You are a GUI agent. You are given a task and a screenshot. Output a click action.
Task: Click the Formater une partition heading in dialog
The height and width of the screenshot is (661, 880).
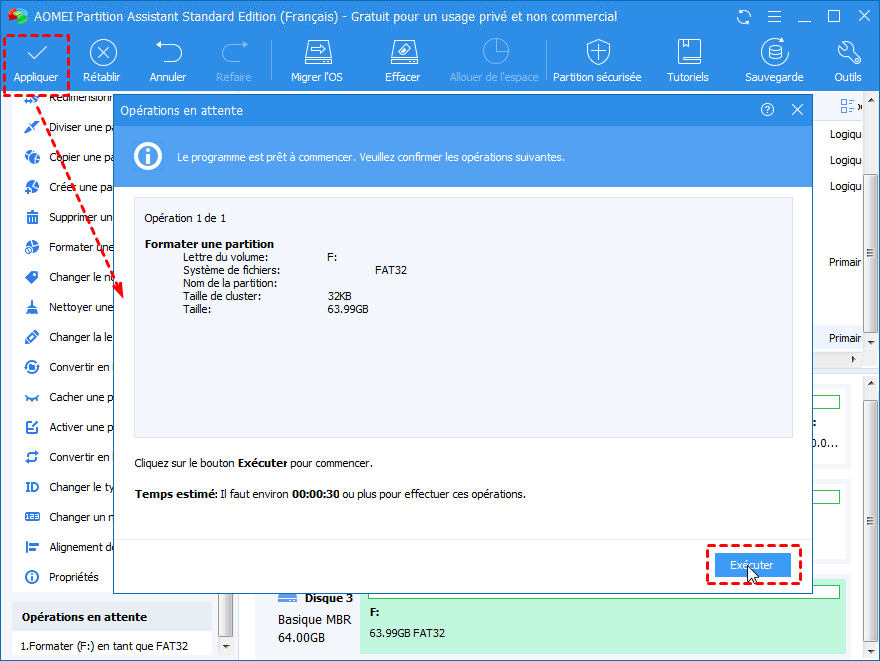tap(209, 244)
